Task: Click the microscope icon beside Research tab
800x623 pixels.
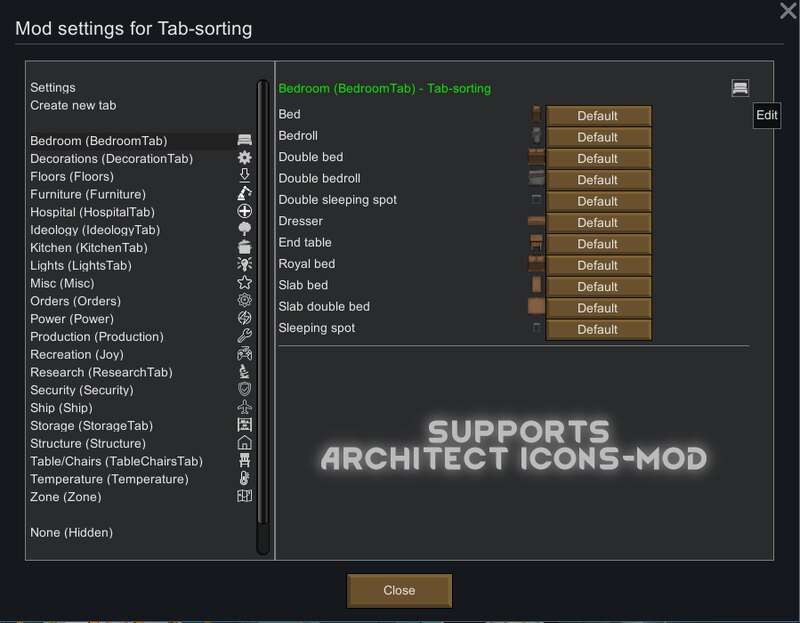Action: click(244, 371)
